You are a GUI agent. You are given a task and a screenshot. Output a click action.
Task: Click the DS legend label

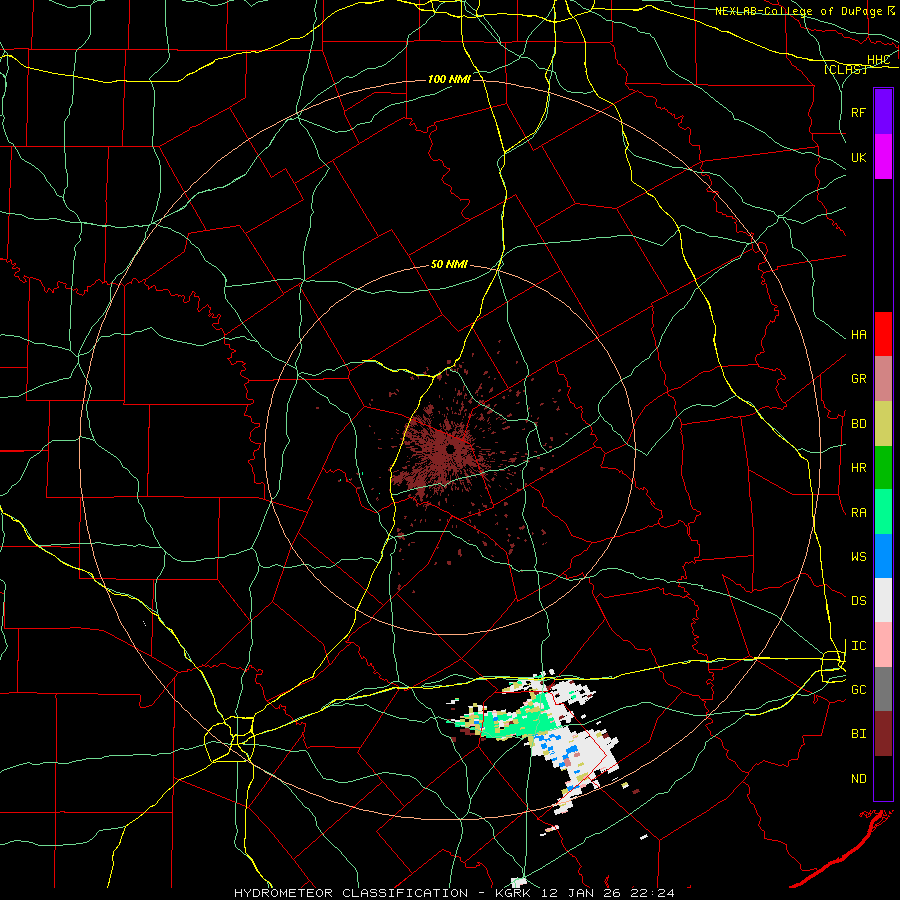click(x=858, y=601)
